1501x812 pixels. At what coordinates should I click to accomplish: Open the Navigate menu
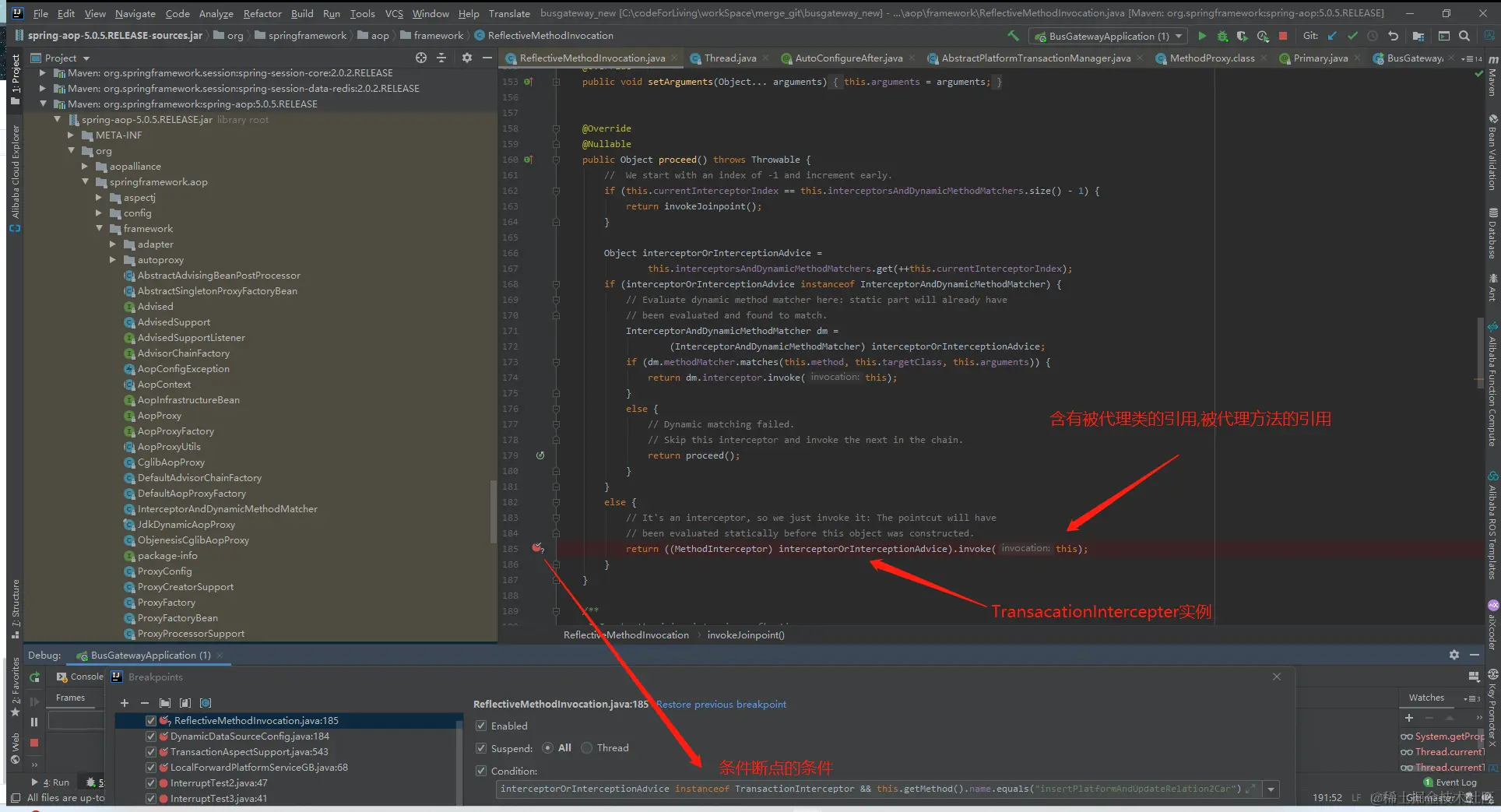click(x=135, y=13)
